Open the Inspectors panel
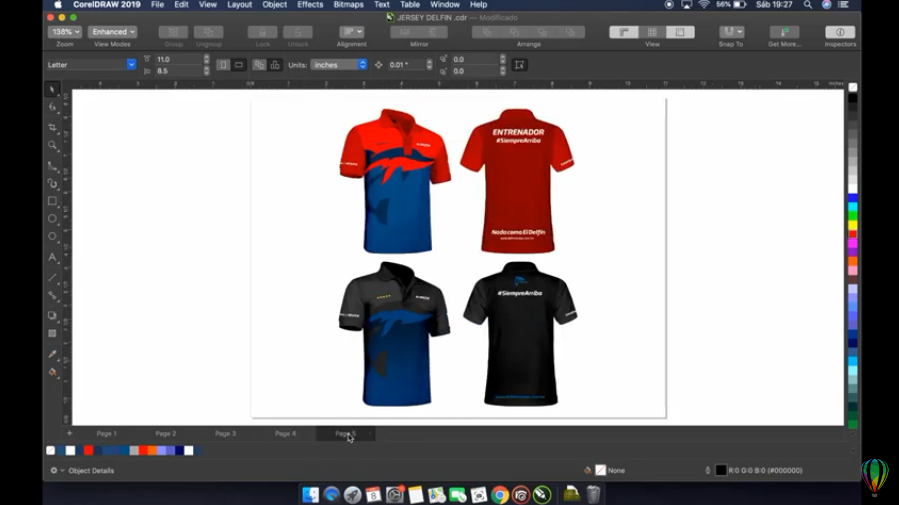 pos(839,33)
